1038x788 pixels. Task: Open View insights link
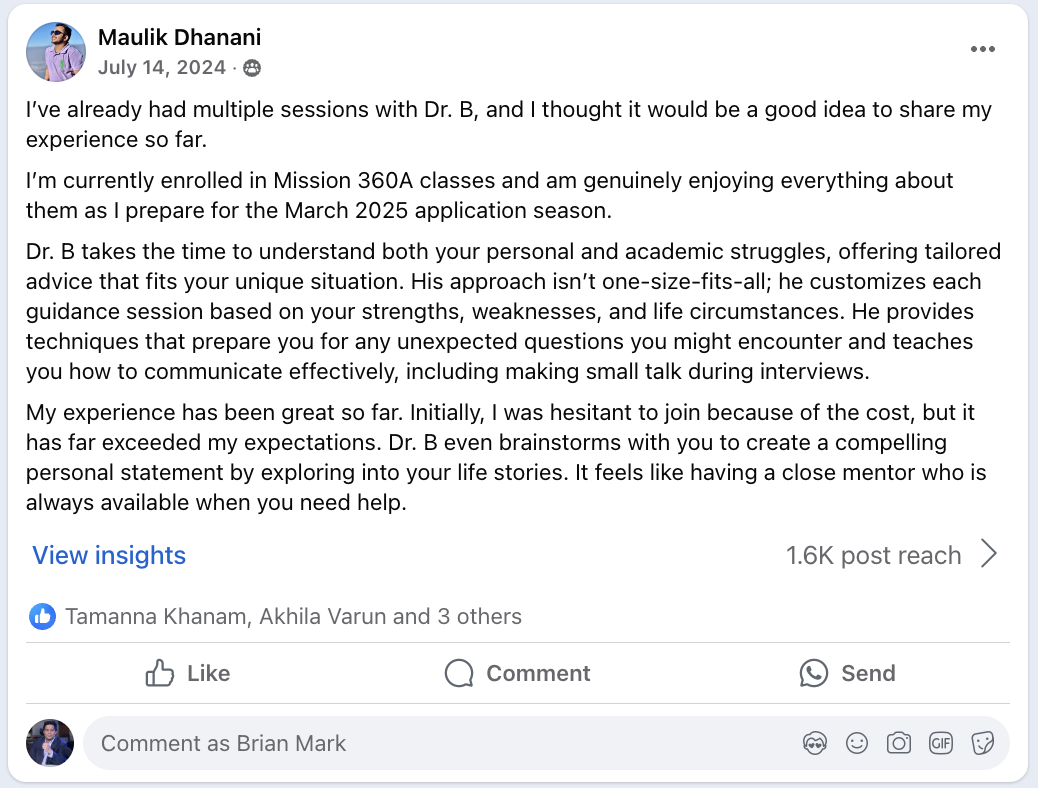(109, 555)
